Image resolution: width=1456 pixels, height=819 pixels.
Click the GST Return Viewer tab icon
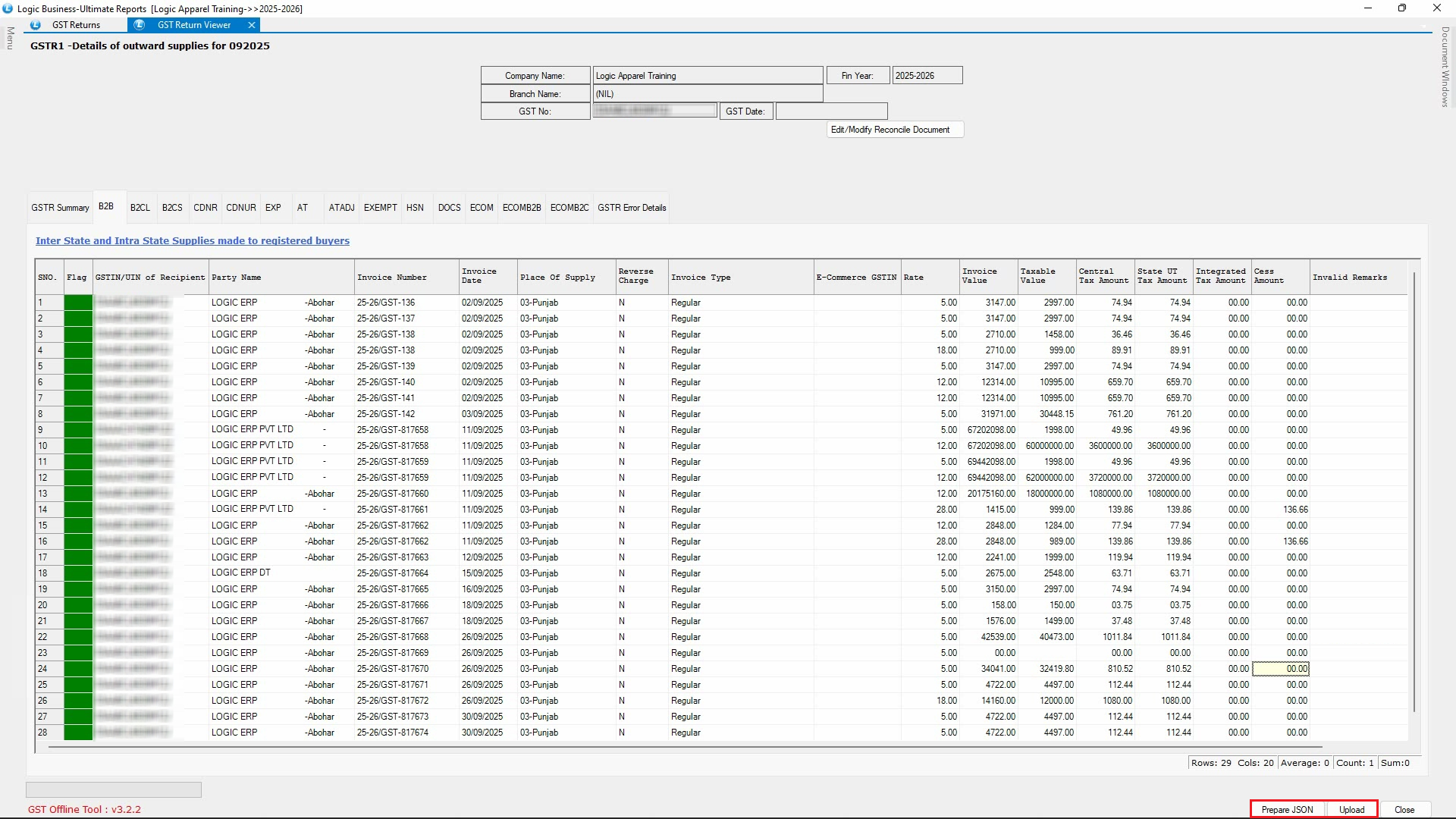pyautogui.click(x=140, y=25)
